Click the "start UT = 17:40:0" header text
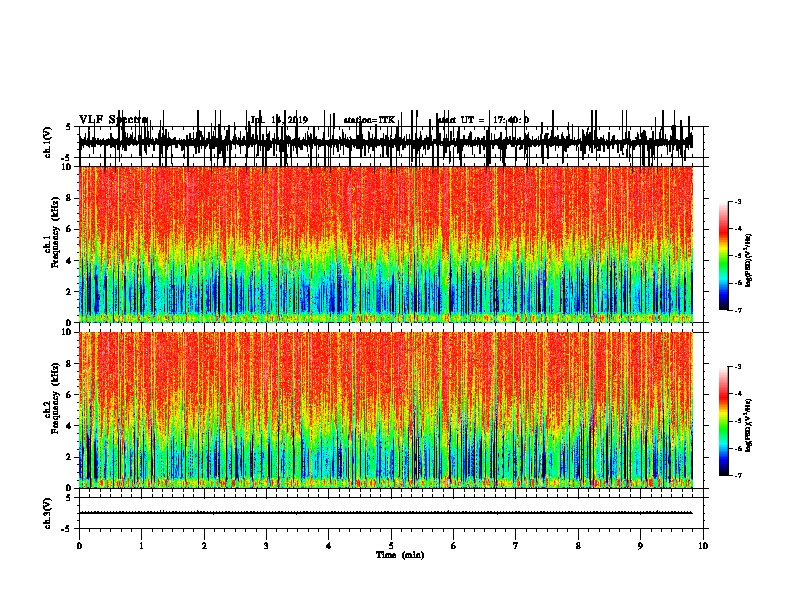The image size is (792, 612). point(483,120)
